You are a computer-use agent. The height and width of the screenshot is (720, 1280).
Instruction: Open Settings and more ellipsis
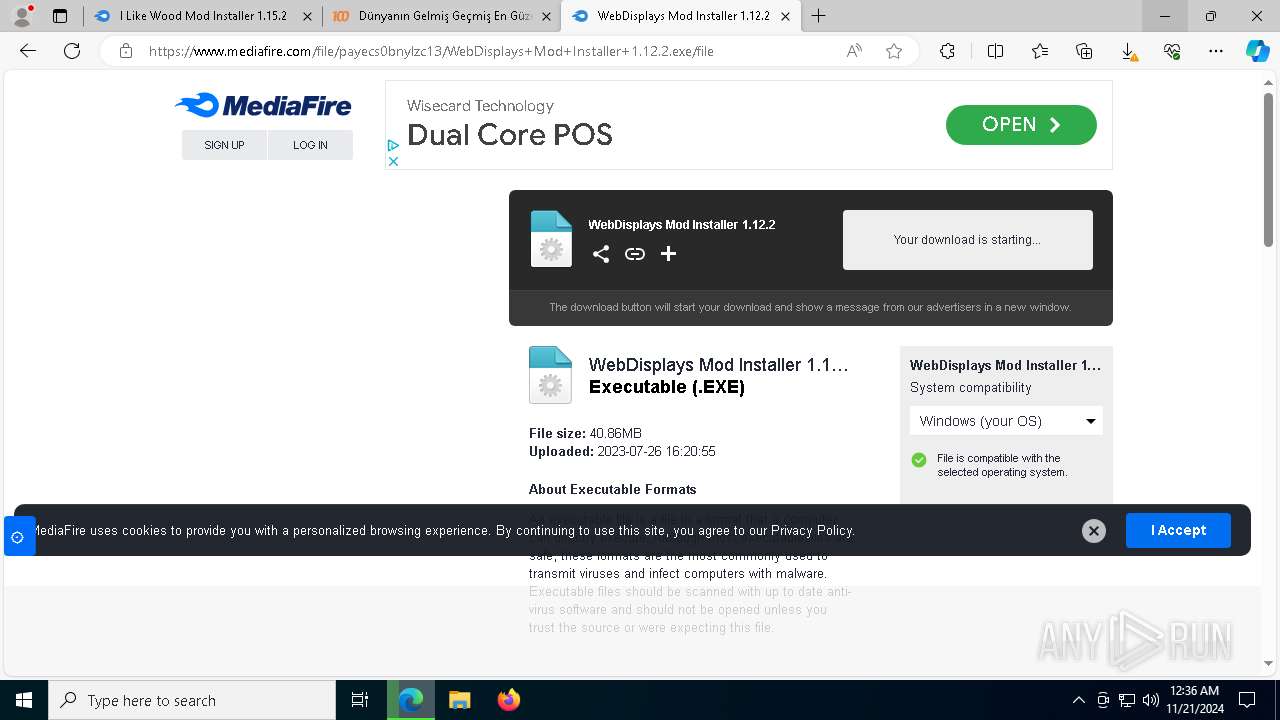point(1216,51)
